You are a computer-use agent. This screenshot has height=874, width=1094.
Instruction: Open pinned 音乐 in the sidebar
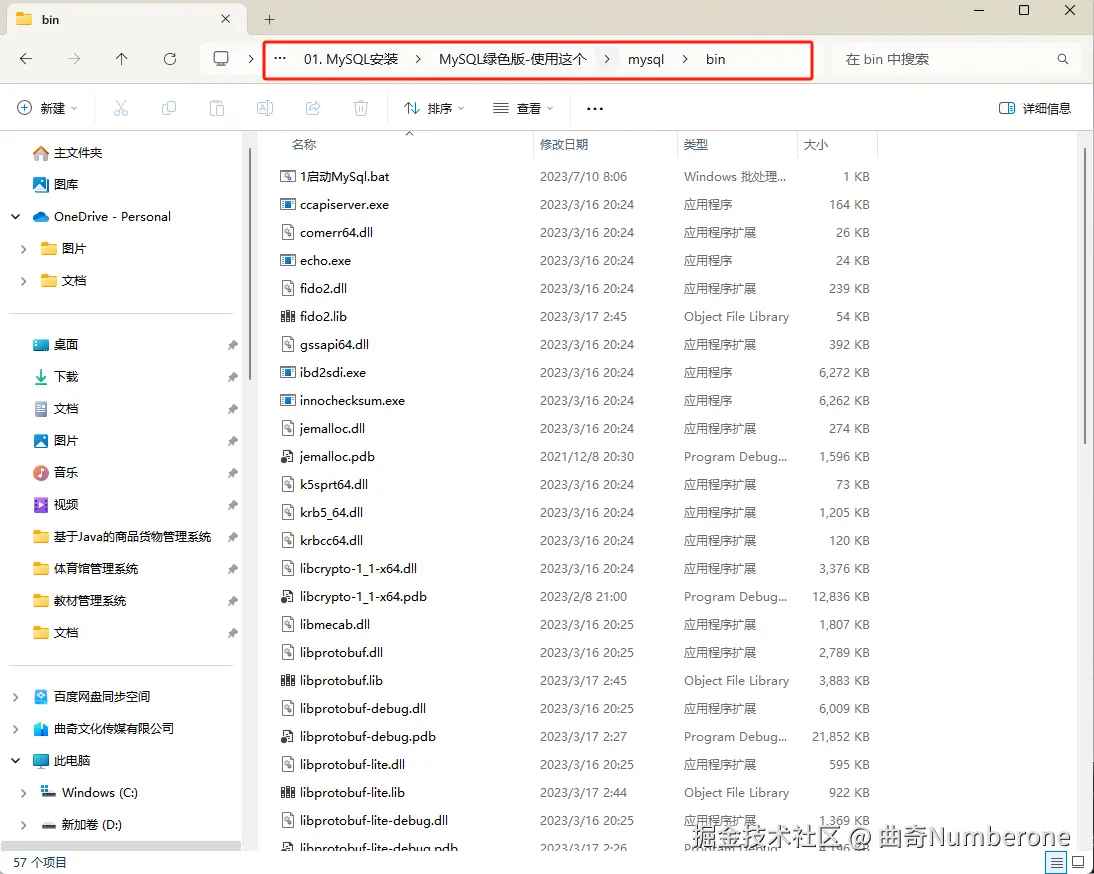tap(56, 472)
